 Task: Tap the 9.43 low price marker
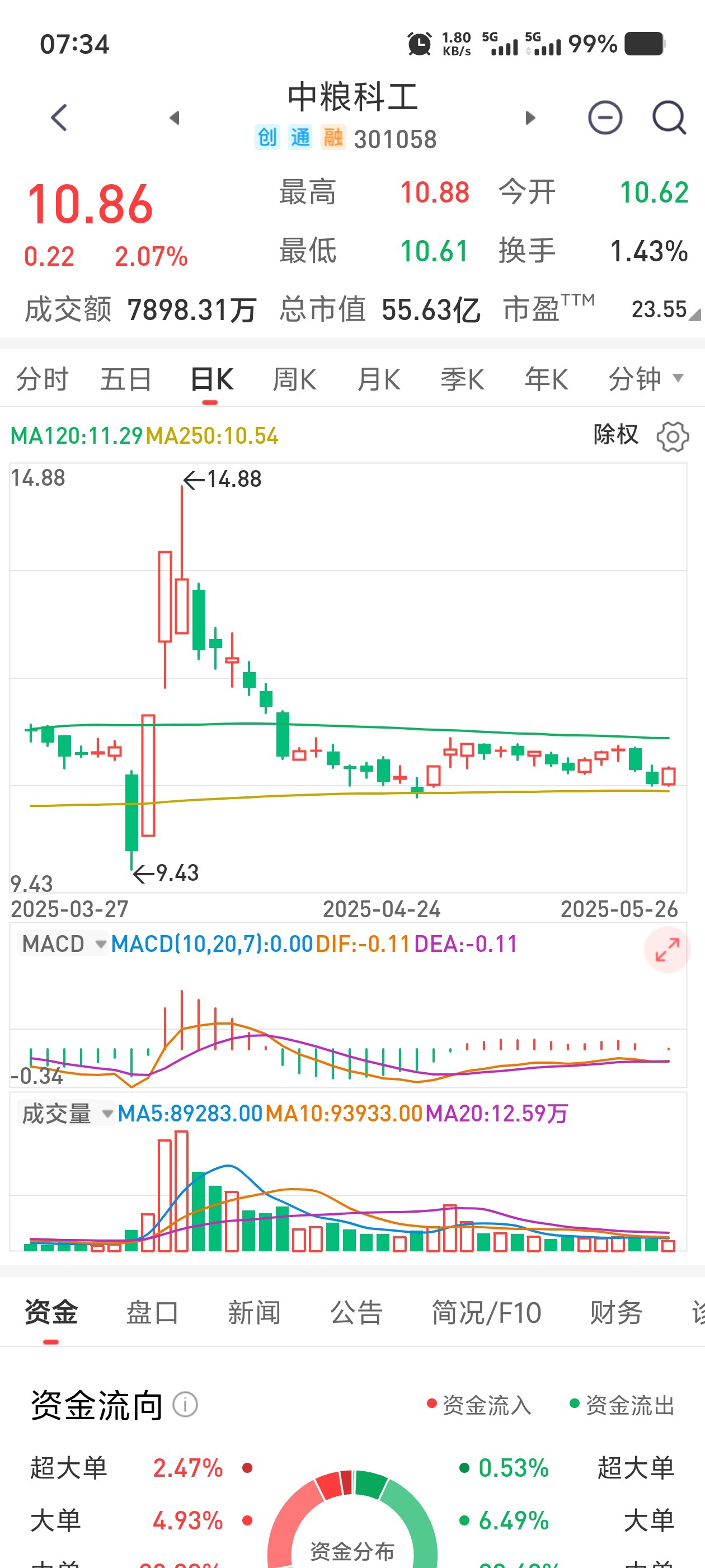tap(166, 874)
